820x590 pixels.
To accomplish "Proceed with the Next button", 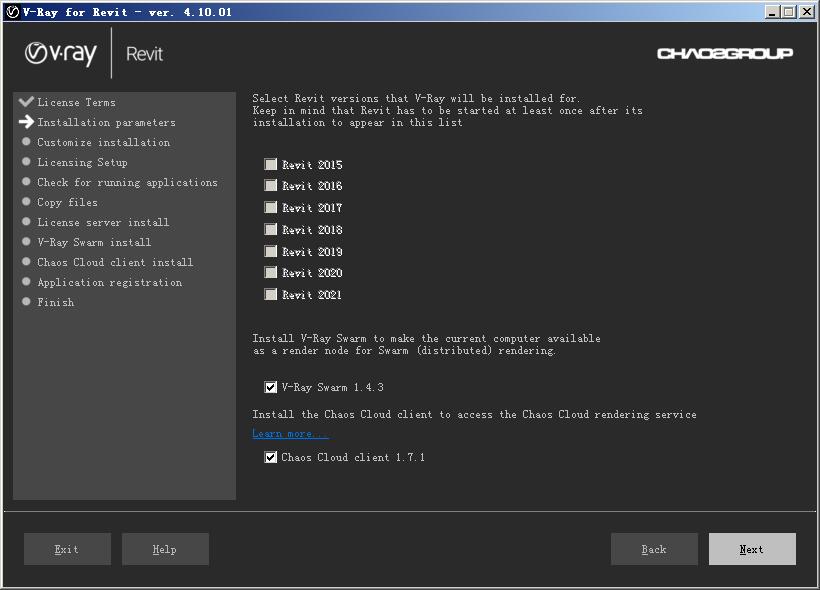I will pyautogui.click(x=752, y=549).
